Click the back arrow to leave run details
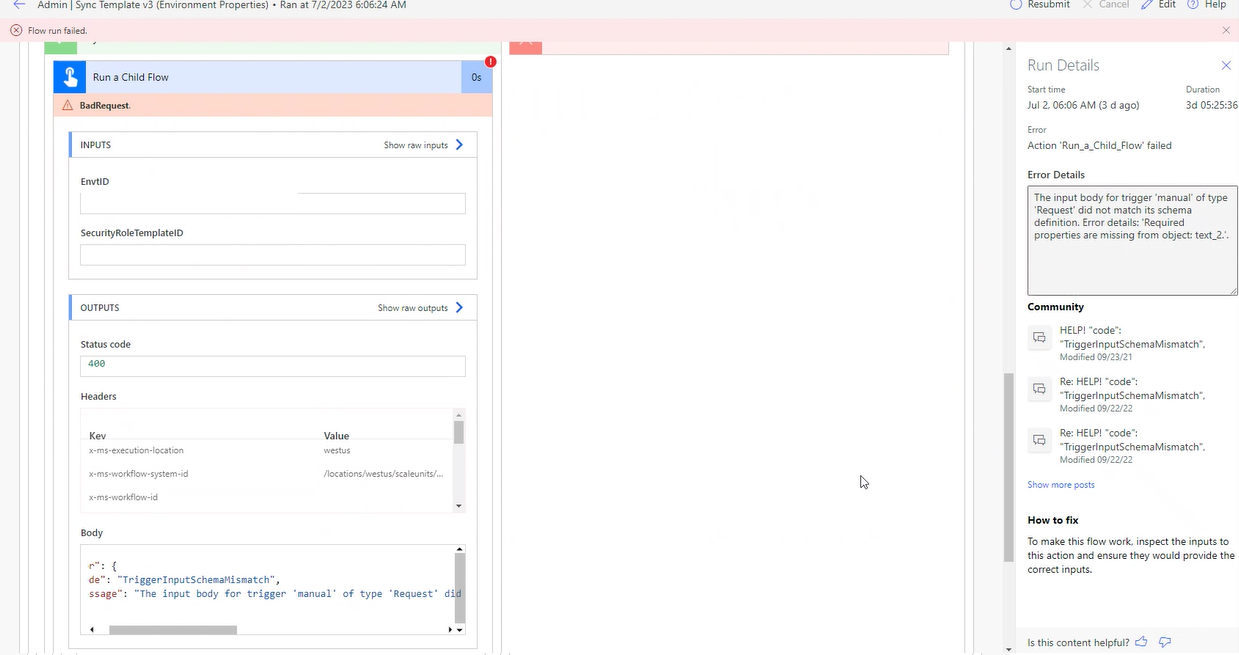This screenshot has height=655, width=1239. pos(18,5)
